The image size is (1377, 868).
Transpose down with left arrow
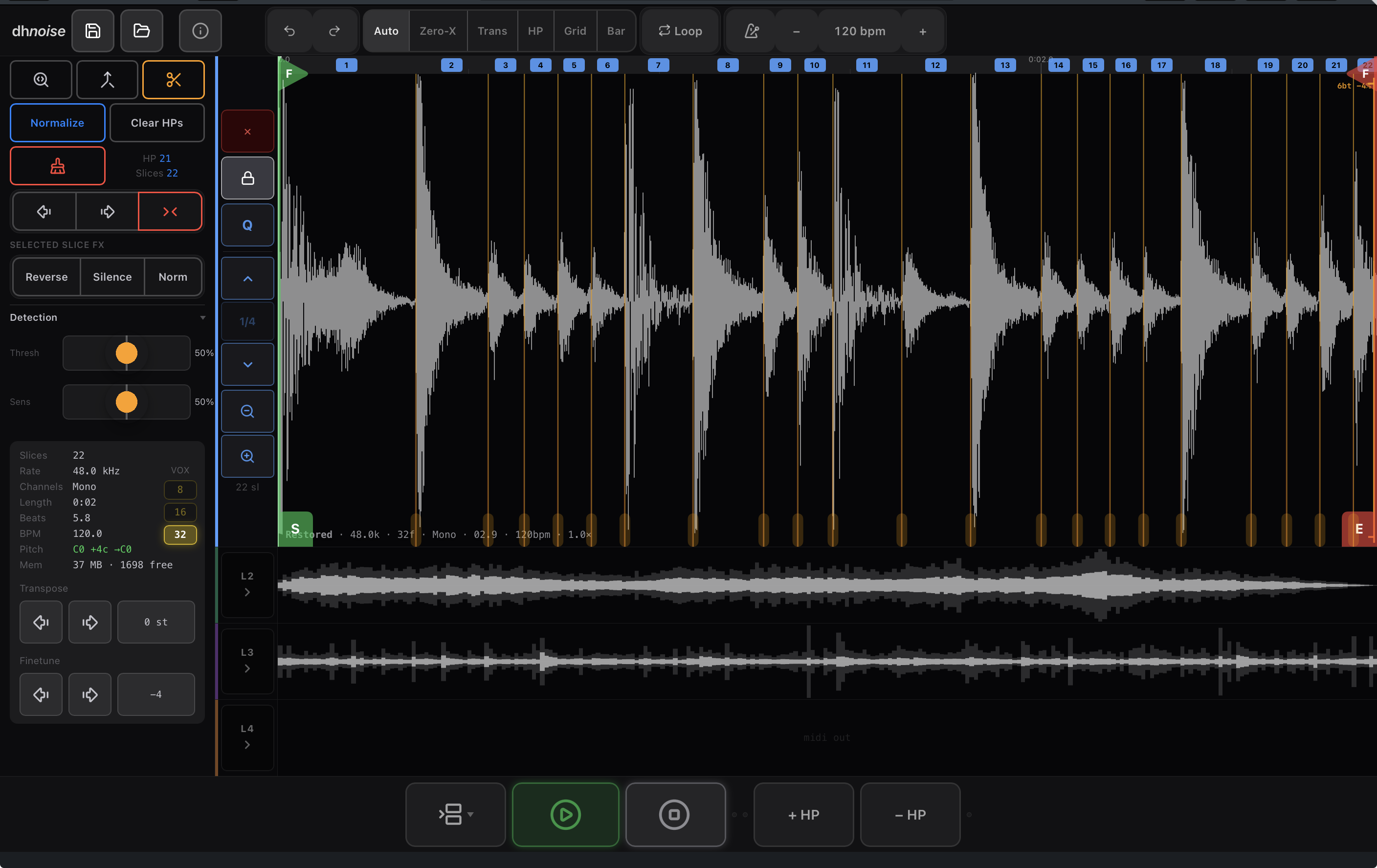coord(41,622)
